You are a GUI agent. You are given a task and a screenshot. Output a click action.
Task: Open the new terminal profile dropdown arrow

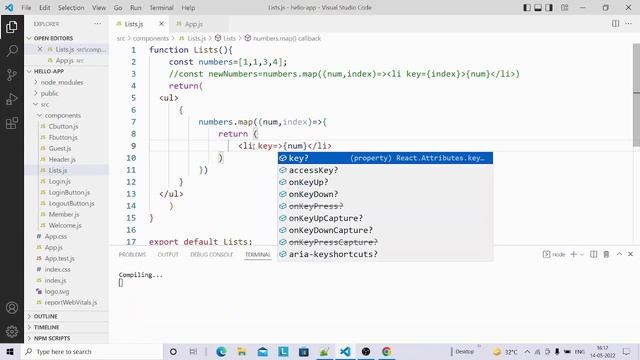click(x=582, y=254)
